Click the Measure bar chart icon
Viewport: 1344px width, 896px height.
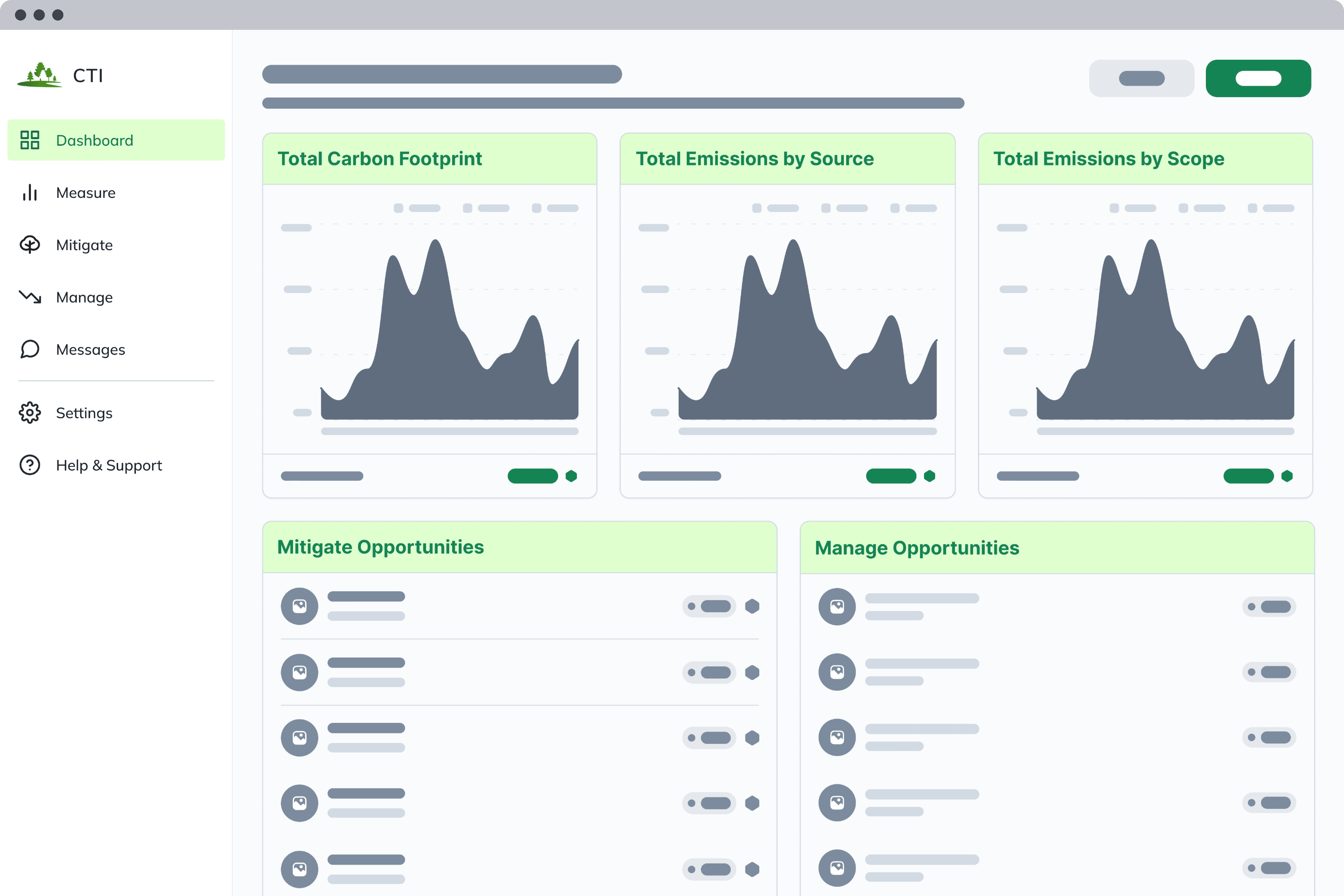(x=30, y=193)
